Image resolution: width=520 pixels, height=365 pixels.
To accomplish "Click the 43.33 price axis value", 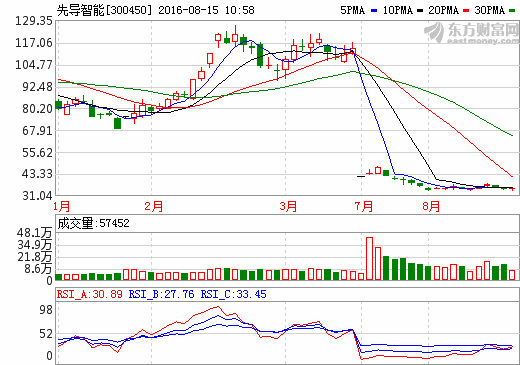I will click(37, 174).
